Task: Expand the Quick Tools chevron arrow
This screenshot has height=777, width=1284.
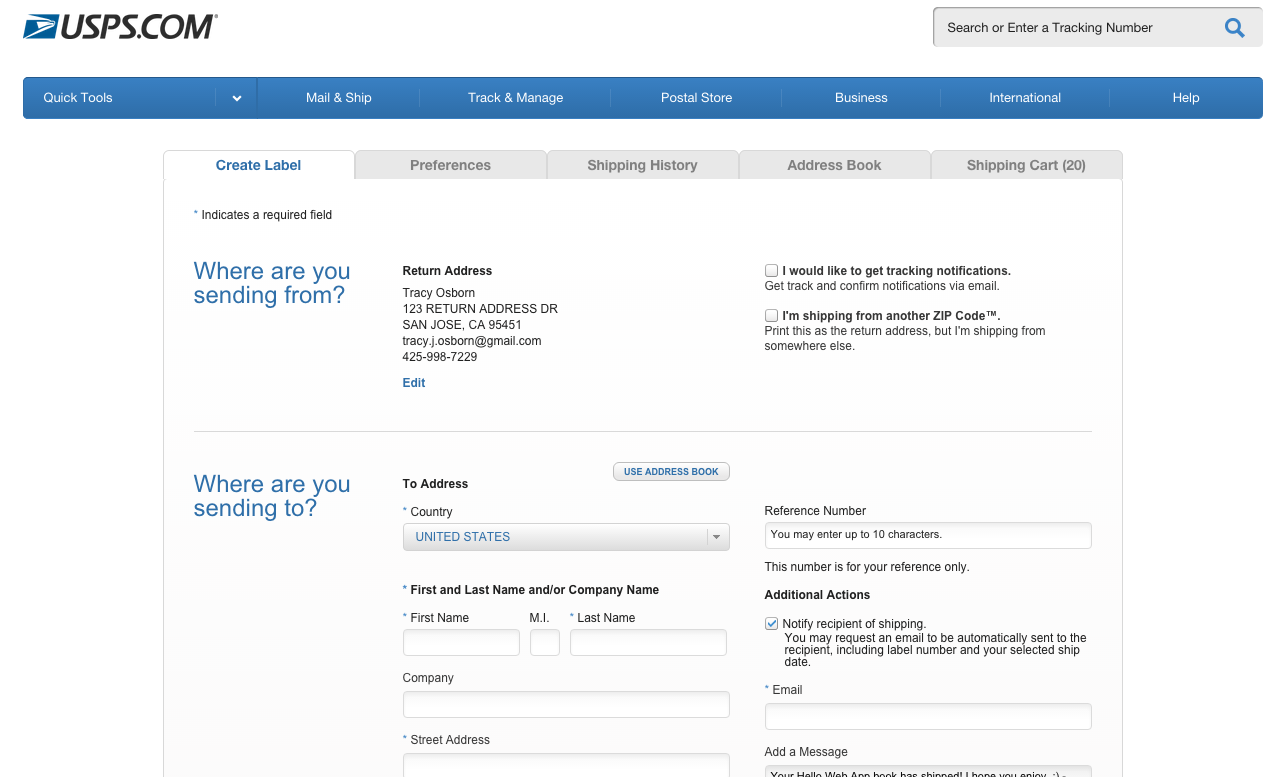Action: coord(237,98)
